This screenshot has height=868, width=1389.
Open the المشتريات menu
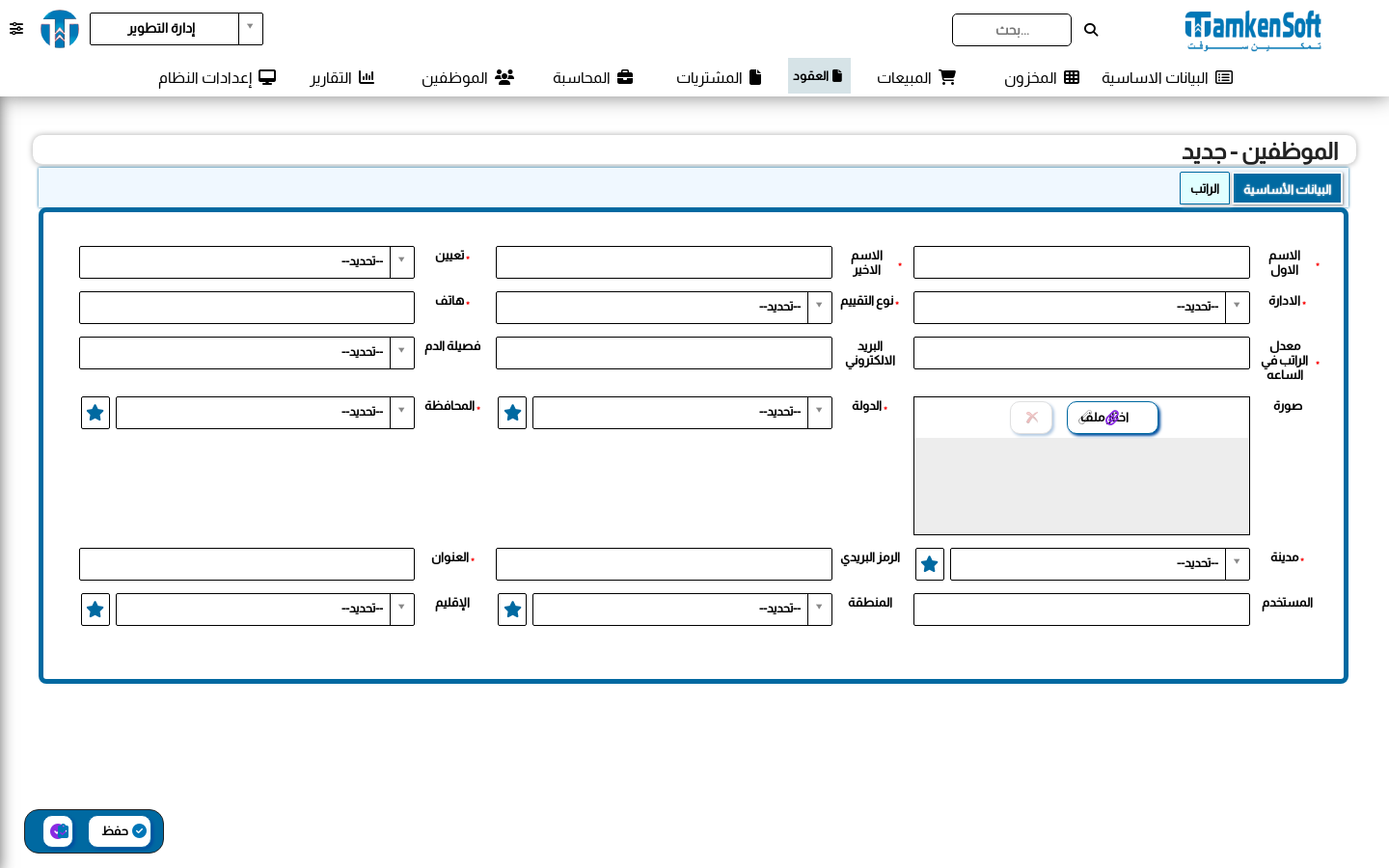point(719,77)
